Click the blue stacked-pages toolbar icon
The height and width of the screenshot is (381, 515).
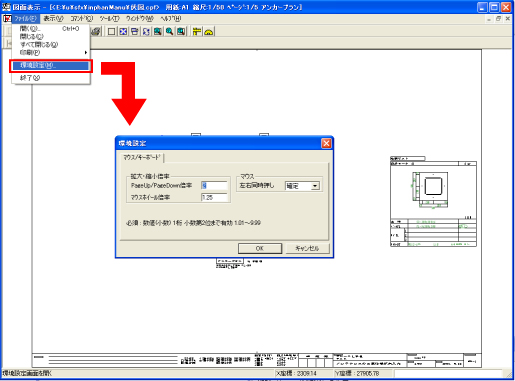point(135,32)
